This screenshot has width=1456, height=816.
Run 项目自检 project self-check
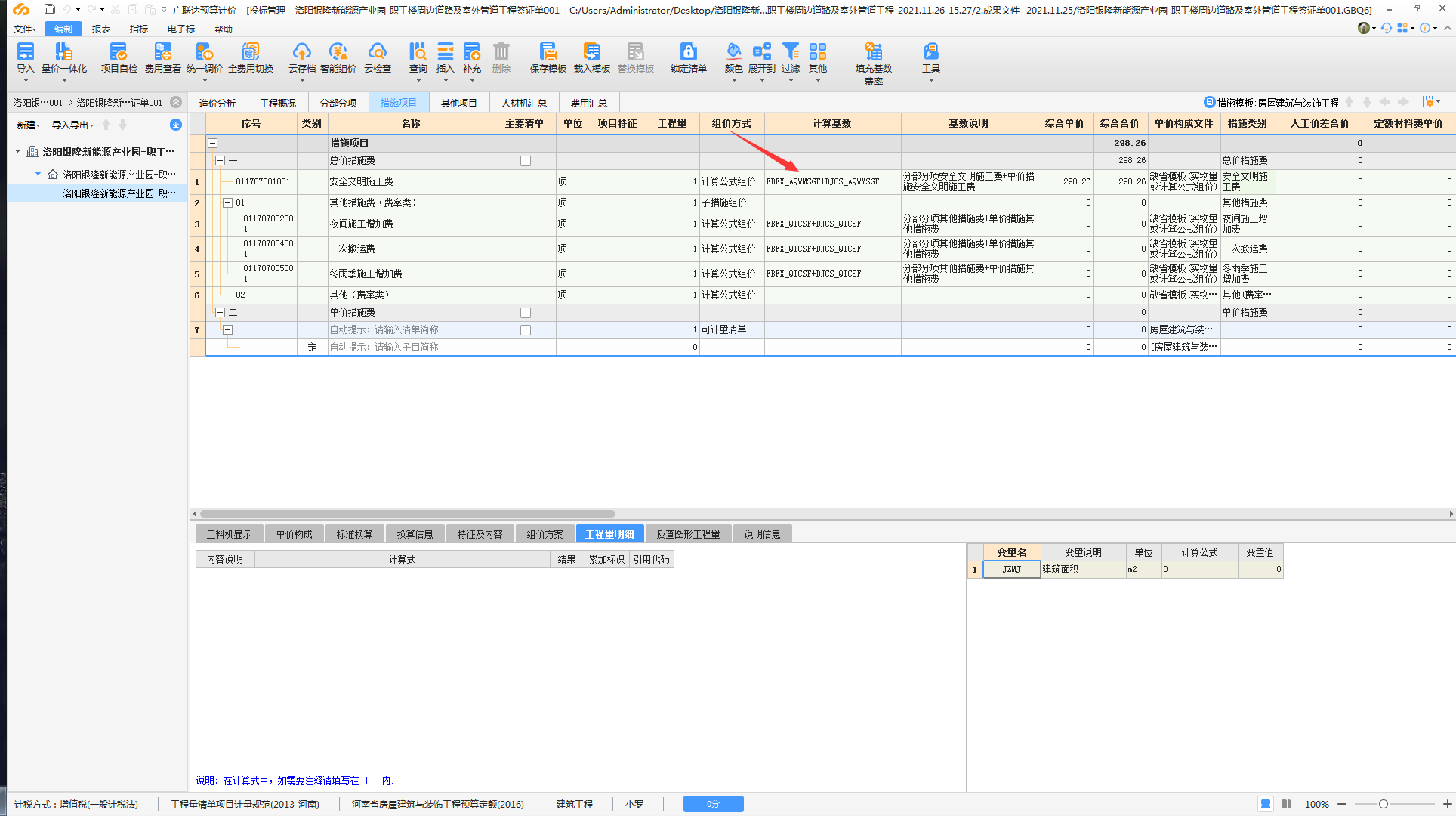(119, 58)
